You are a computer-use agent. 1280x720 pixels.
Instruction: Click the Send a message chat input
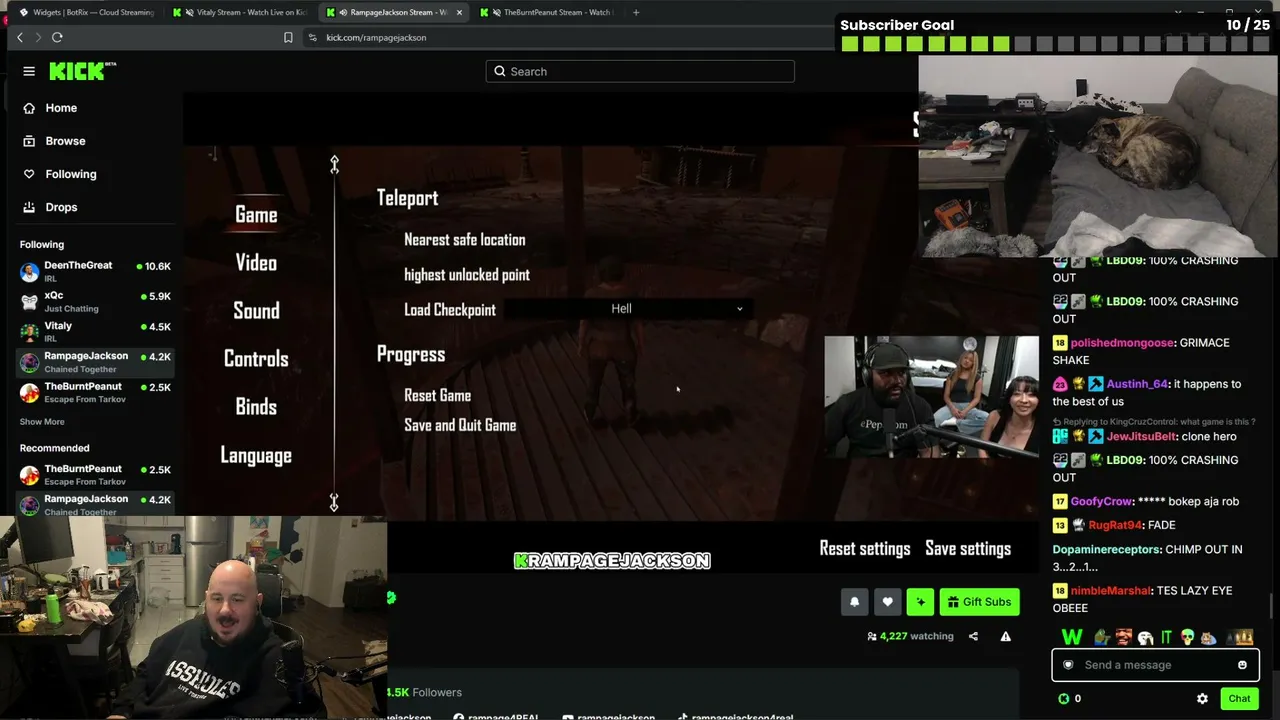click(x=1155, y=665)
